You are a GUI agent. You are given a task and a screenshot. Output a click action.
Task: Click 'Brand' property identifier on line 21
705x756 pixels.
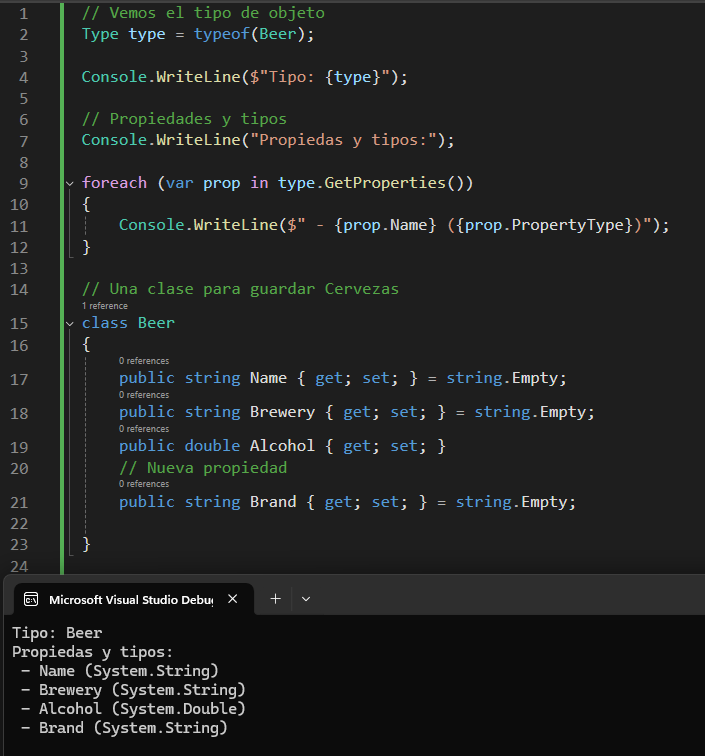coord(273,502)
